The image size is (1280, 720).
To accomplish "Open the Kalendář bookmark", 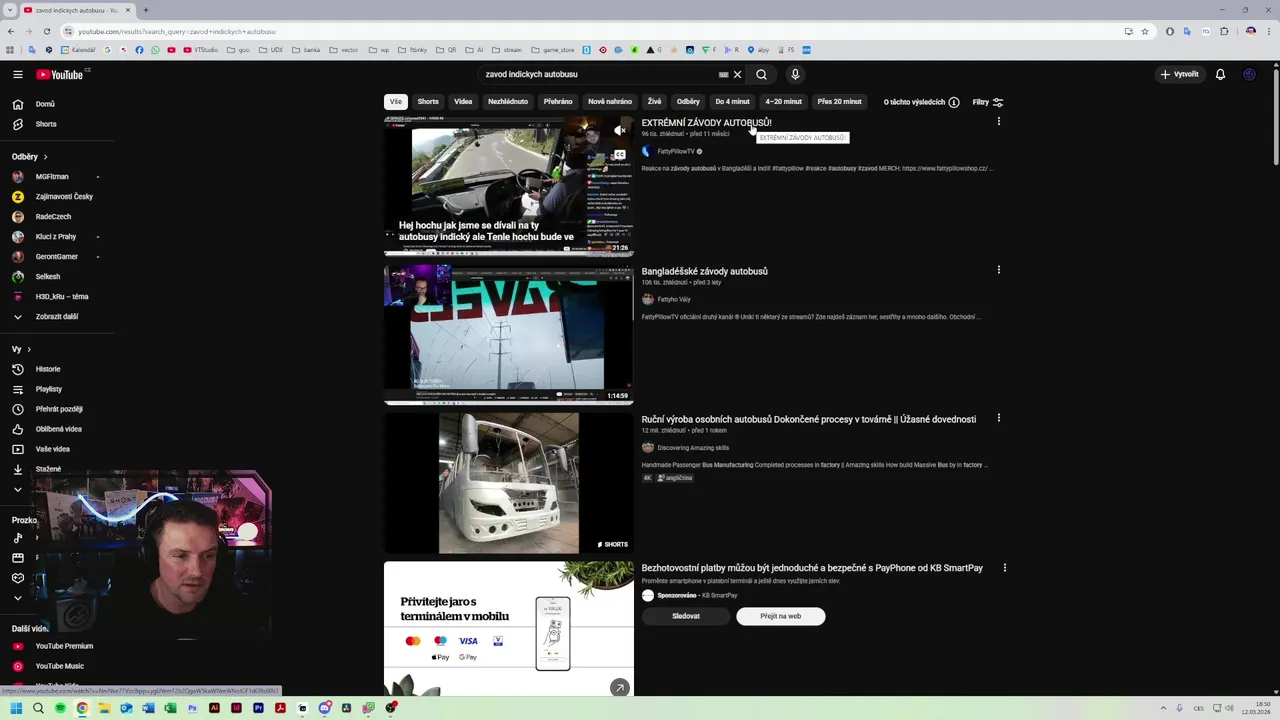I will pos(78,50).
